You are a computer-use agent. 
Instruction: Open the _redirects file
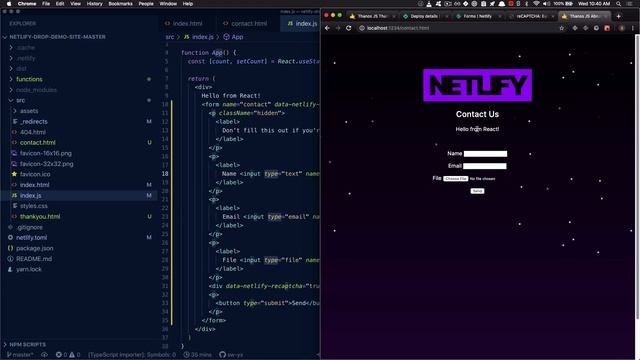pos(34,122)
